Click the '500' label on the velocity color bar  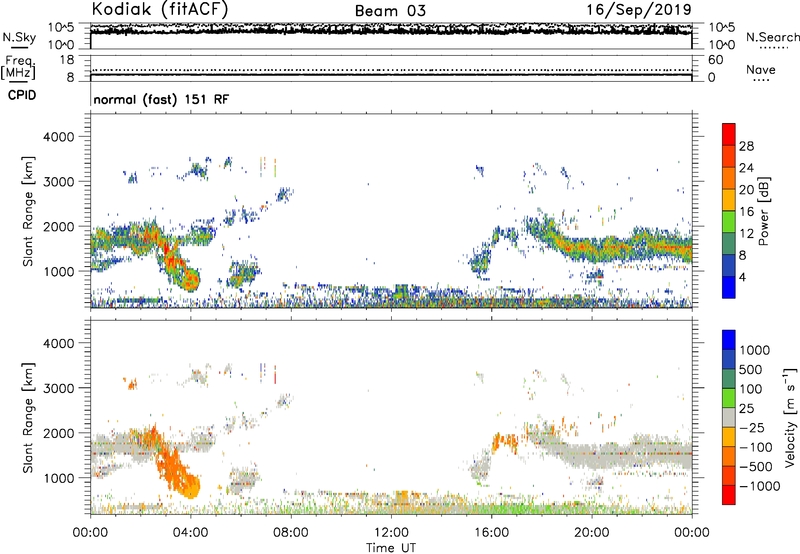click(x=751, y=370)
